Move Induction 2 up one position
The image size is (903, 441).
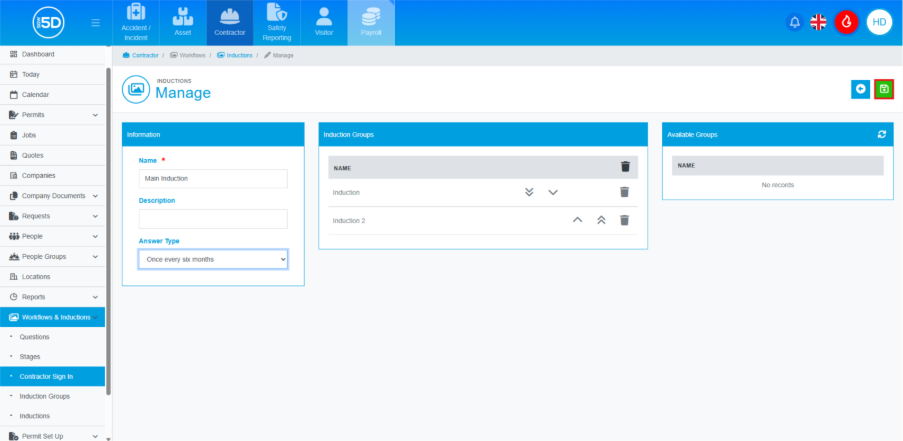tap(577, 220)
